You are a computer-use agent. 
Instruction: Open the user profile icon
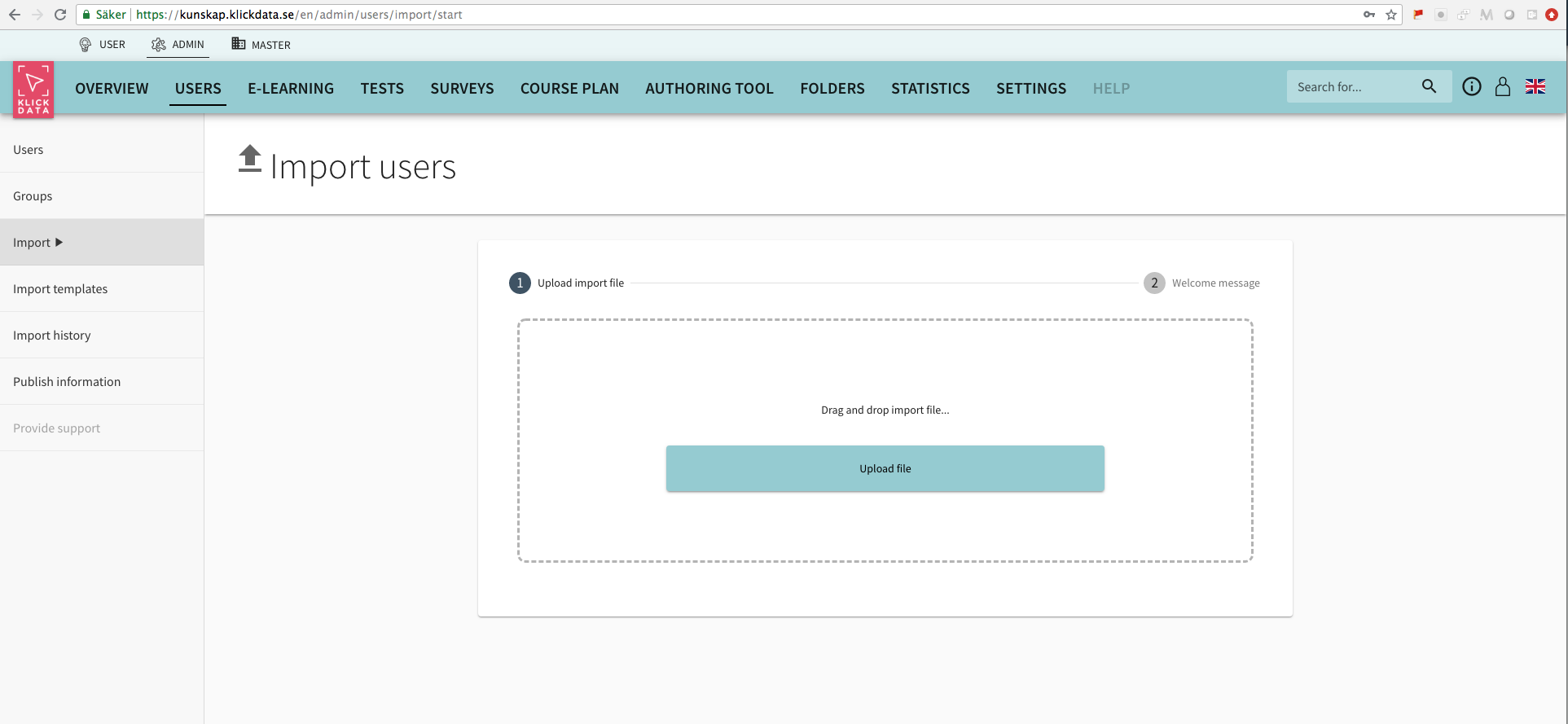(x=1503, y=86)
